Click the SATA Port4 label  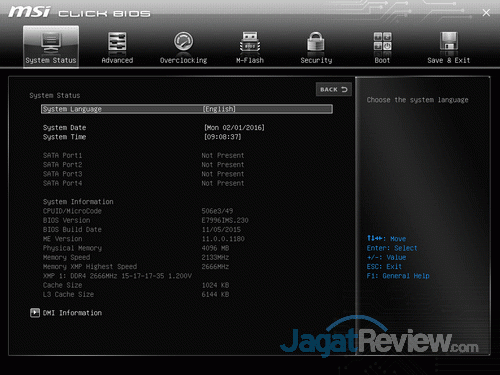point(62,183)
